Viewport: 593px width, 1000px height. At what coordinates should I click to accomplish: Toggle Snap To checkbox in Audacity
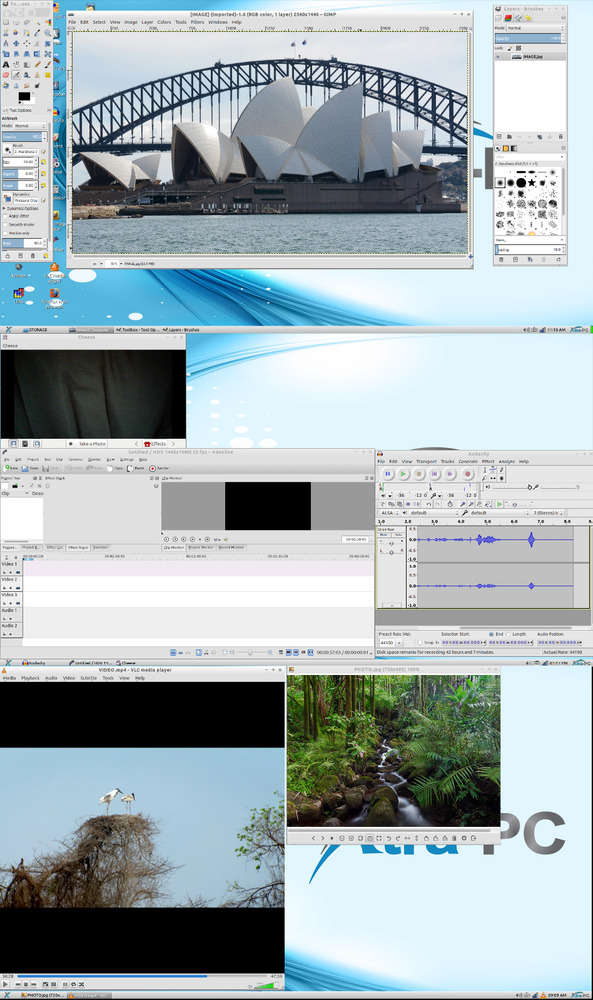(420, 642)
